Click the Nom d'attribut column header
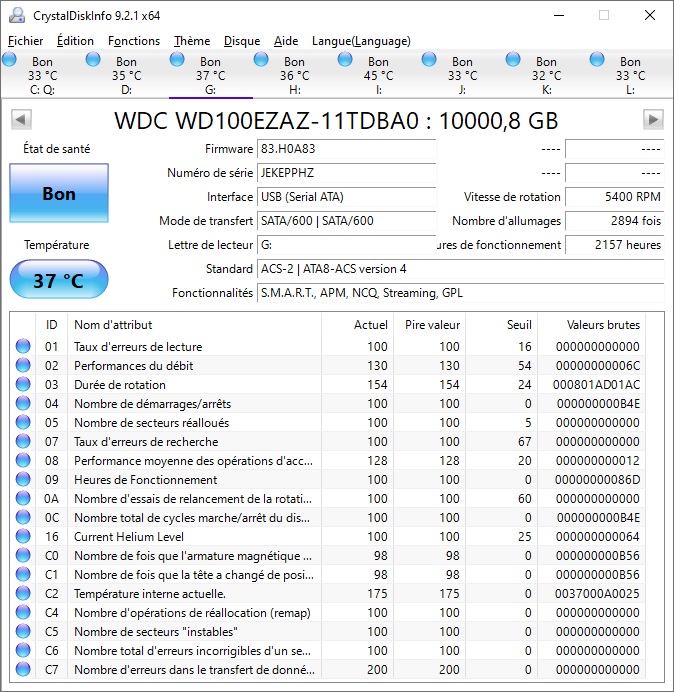Viewport: 674px width, 692px height. (x=195, y=325)
